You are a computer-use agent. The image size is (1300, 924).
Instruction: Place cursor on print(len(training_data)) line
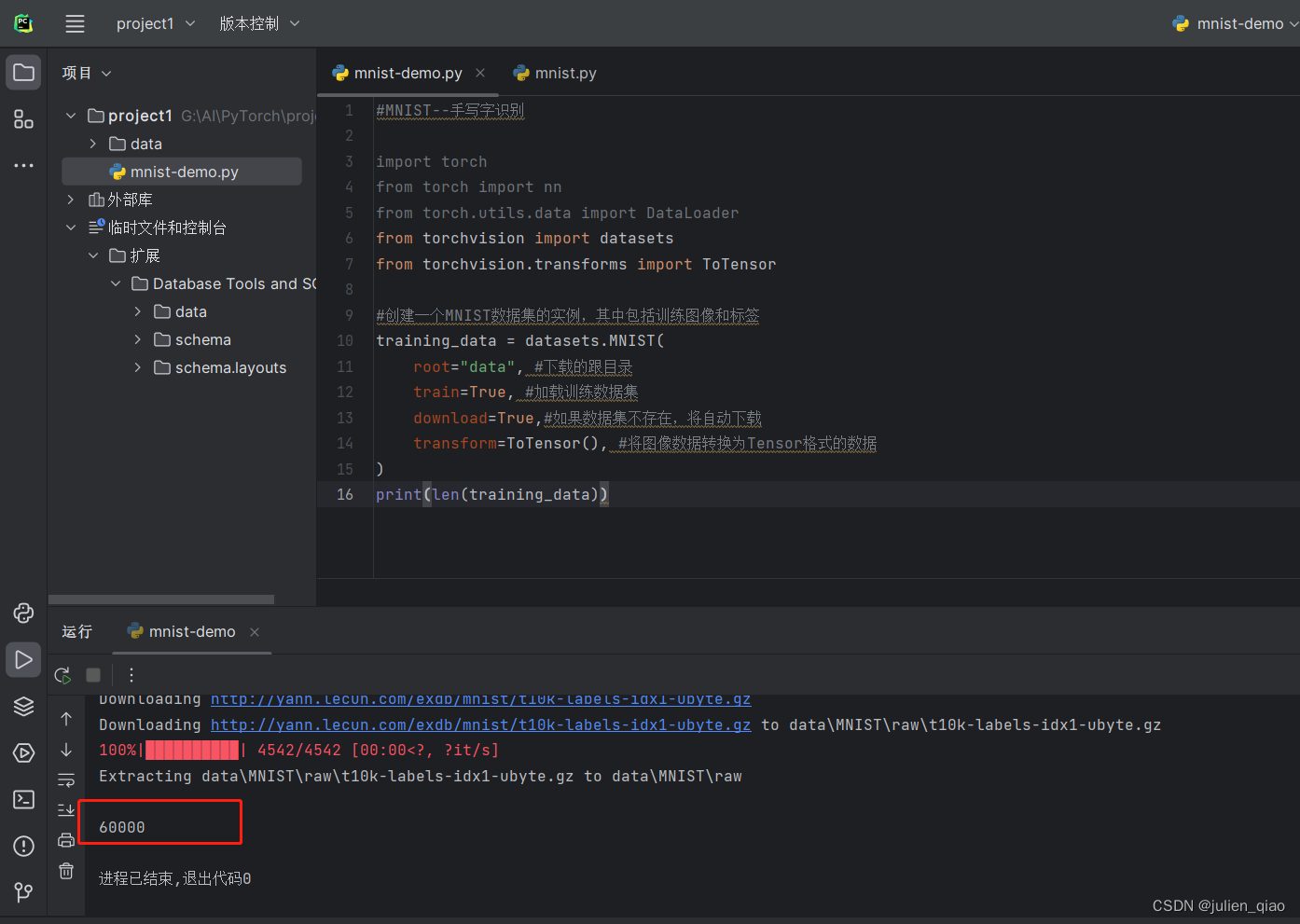[491, 494]
